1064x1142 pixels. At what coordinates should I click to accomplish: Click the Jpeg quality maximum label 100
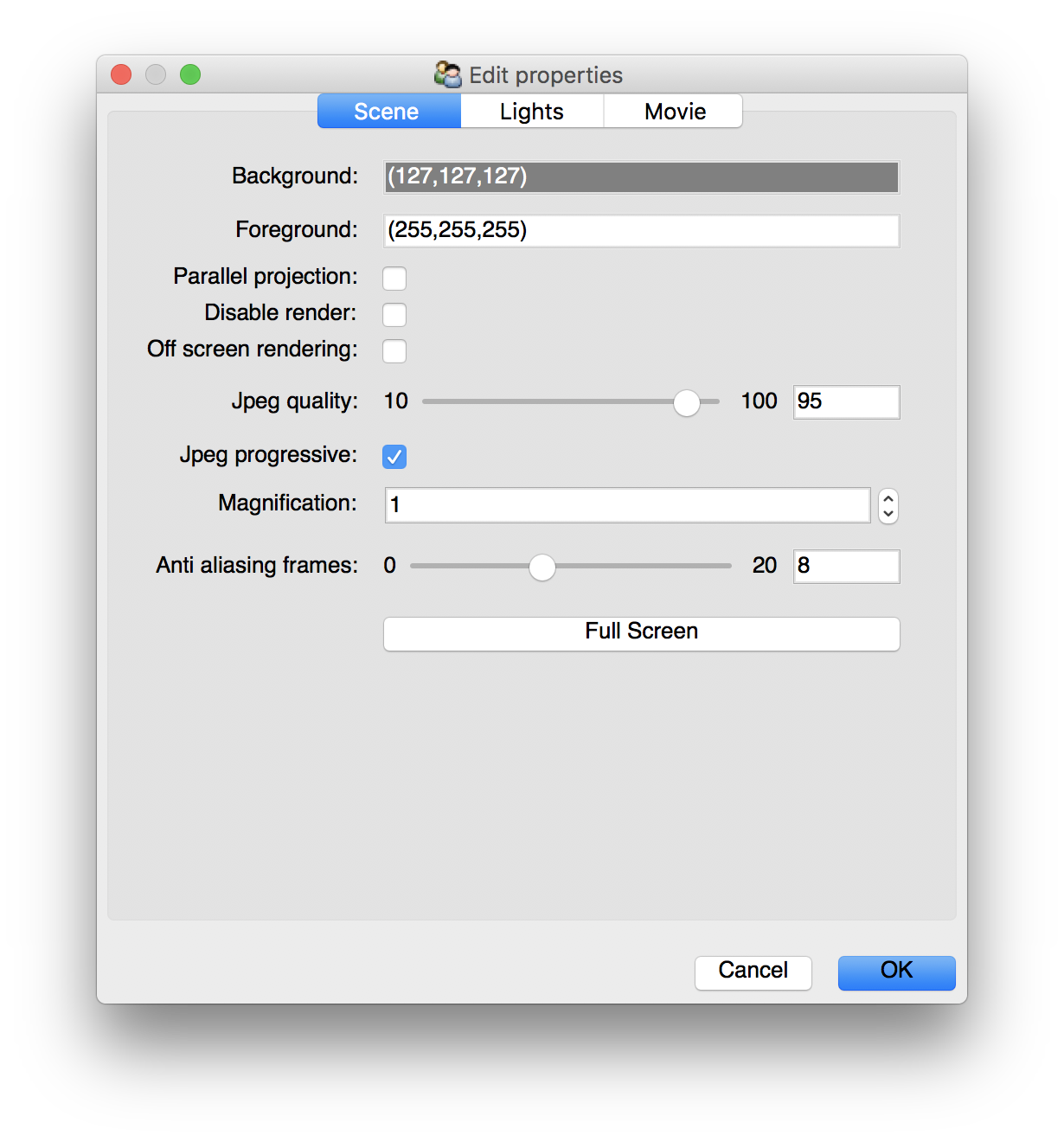(x=760, y=401)
